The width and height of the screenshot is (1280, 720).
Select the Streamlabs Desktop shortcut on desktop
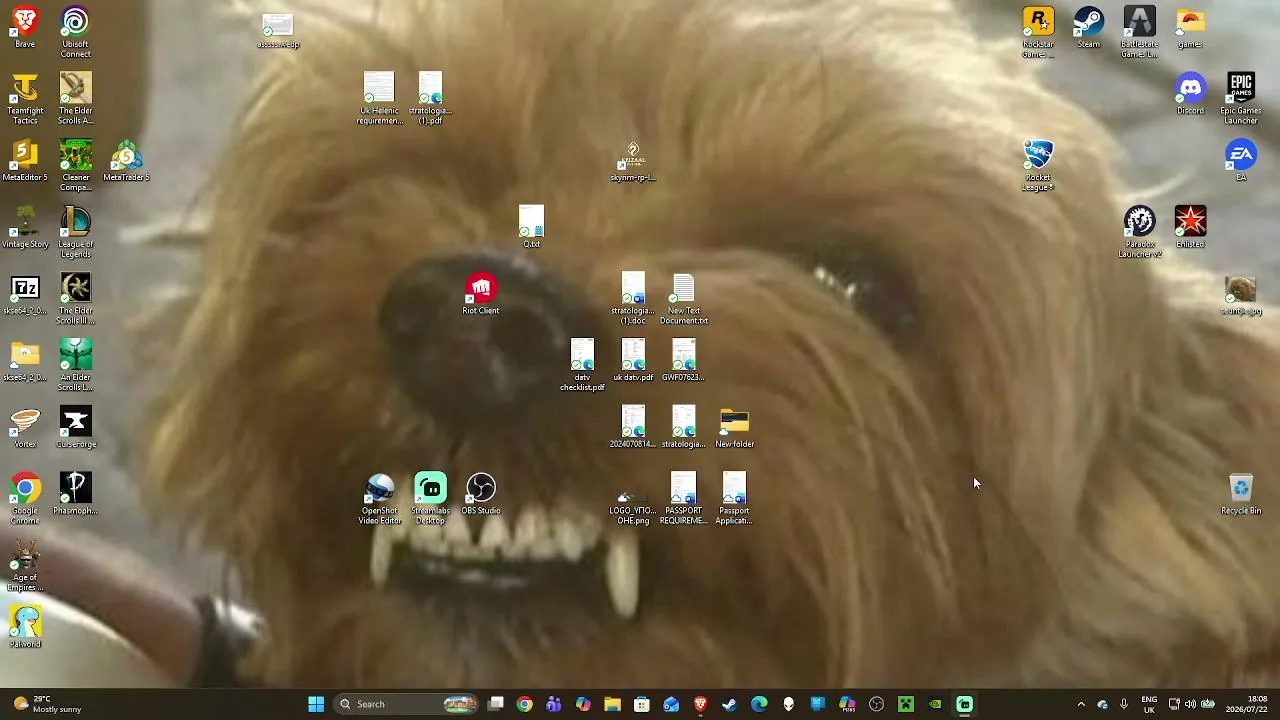(x=430, y=499)
